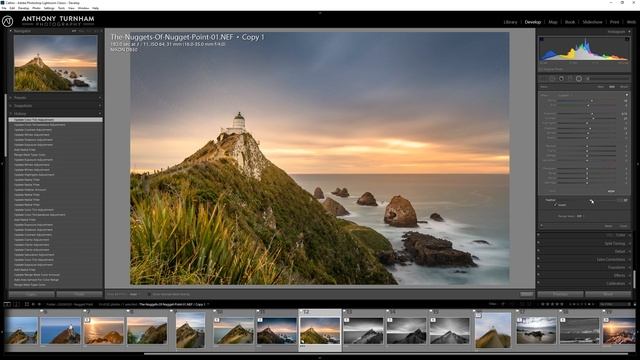Hide the right panel group arrow

638,163
